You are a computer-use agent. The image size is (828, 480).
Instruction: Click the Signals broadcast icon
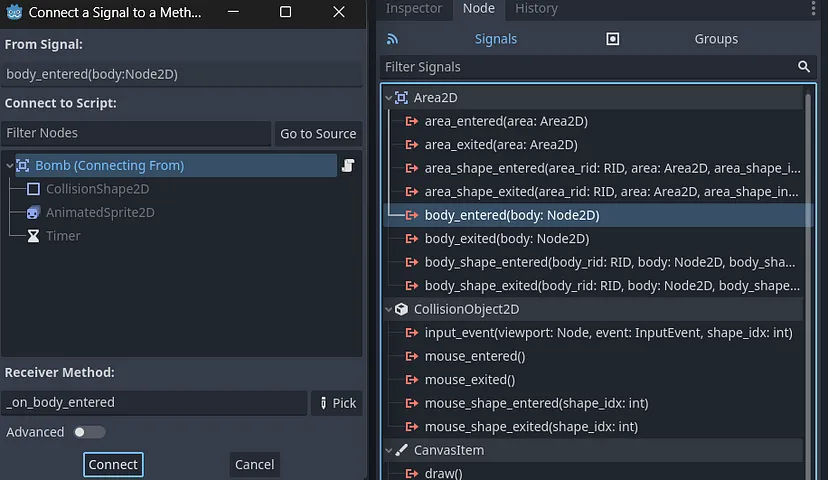click(x=392, y=39)
